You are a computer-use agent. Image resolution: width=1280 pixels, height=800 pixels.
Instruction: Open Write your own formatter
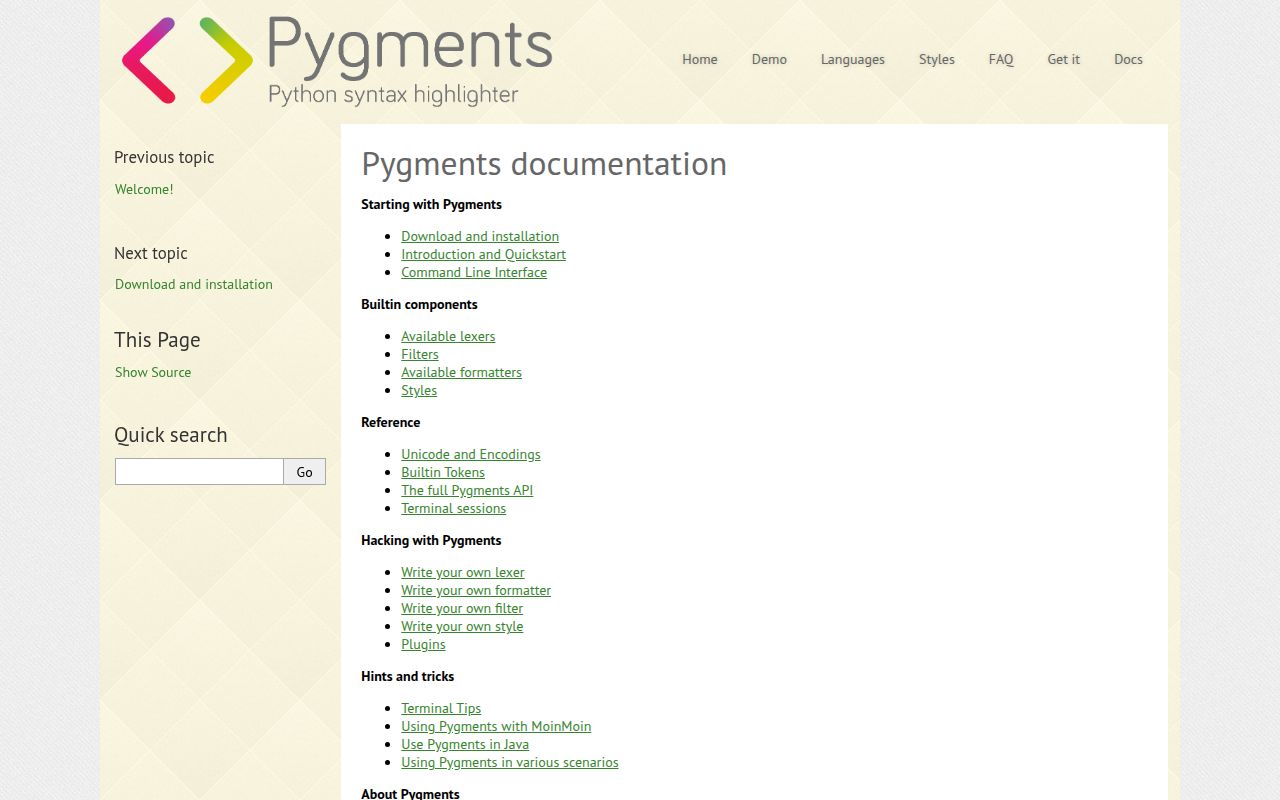point(476,590)
